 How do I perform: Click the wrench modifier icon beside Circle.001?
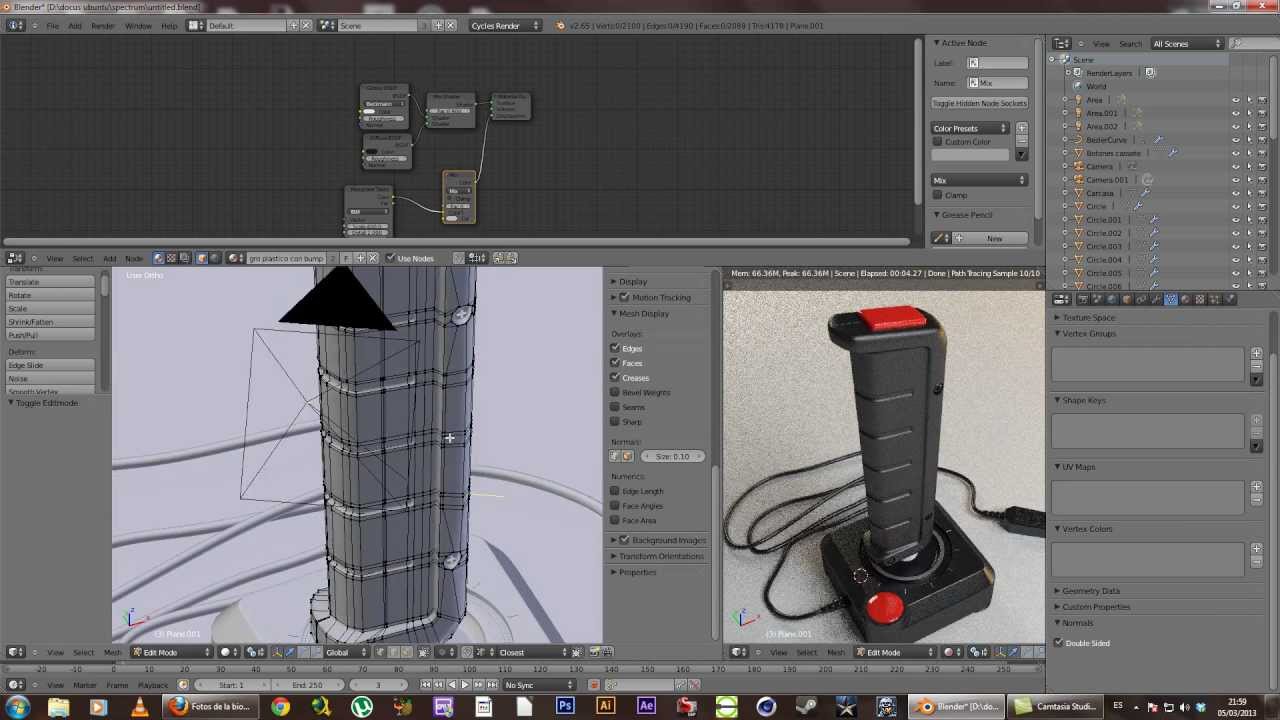click(x=1153, y=220)
